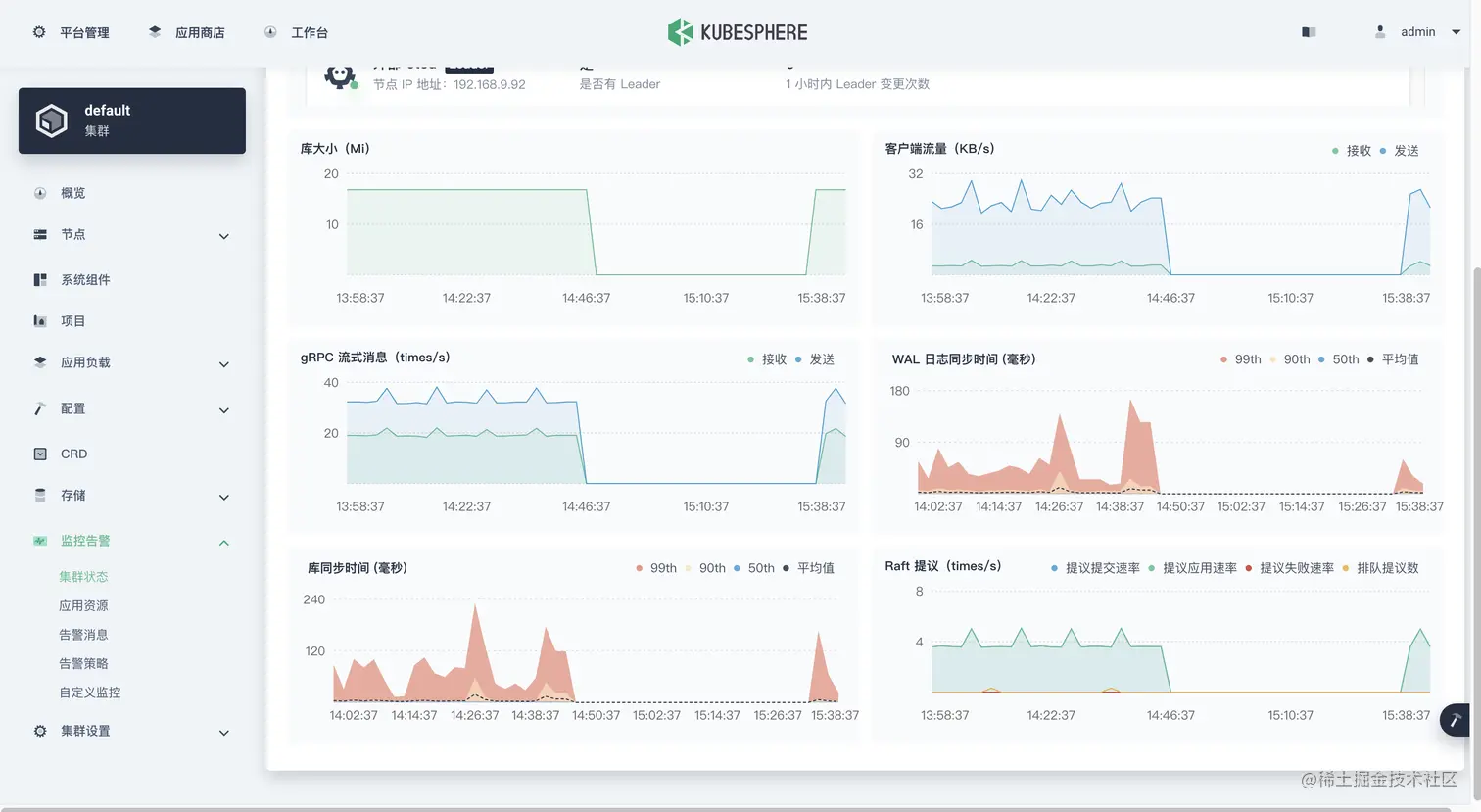Image resolution: width=1481 pixels, height=812 pixels.
Task: Click the 项目 projects icon
Action: [x=40, y=320]
